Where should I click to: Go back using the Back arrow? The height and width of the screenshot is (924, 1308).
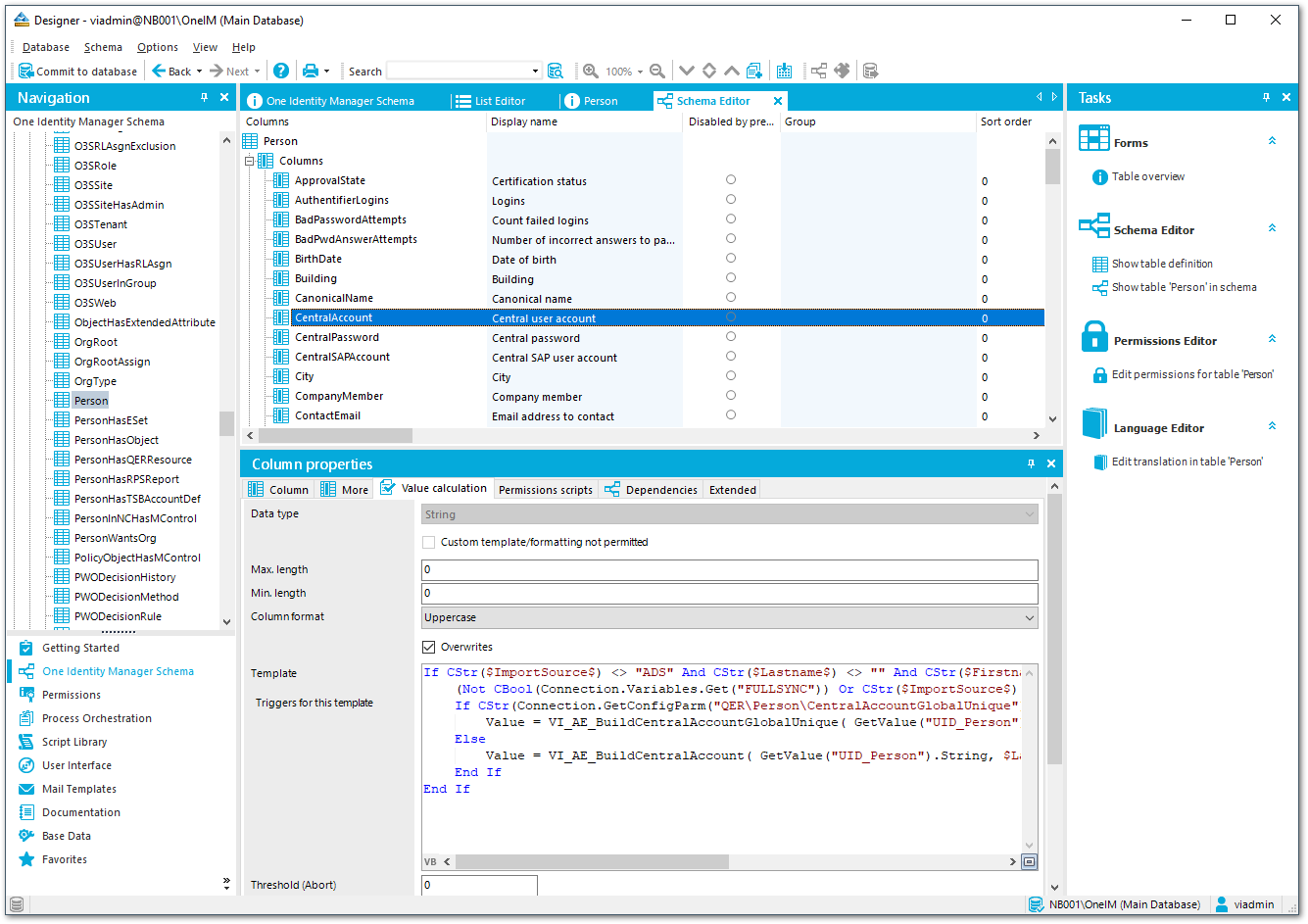pos(170,72)
